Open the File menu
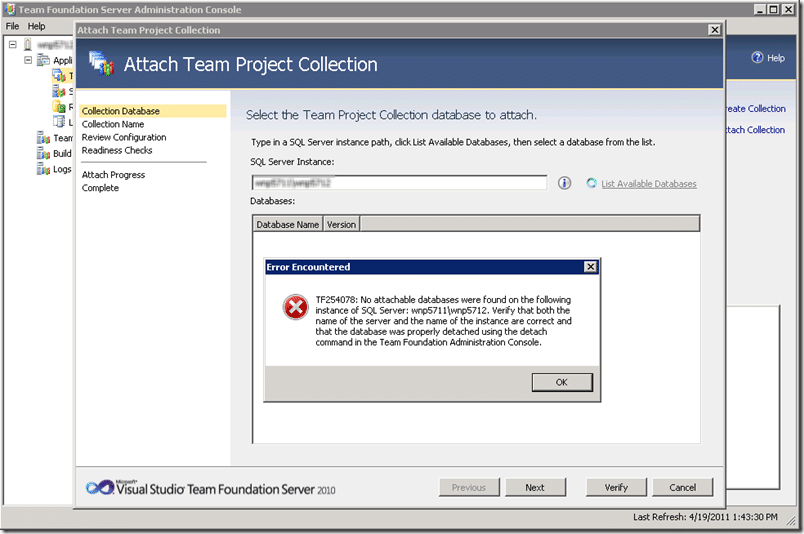Image resolution: width=804 pixels, height=534 pixels. tap(12, 26)
